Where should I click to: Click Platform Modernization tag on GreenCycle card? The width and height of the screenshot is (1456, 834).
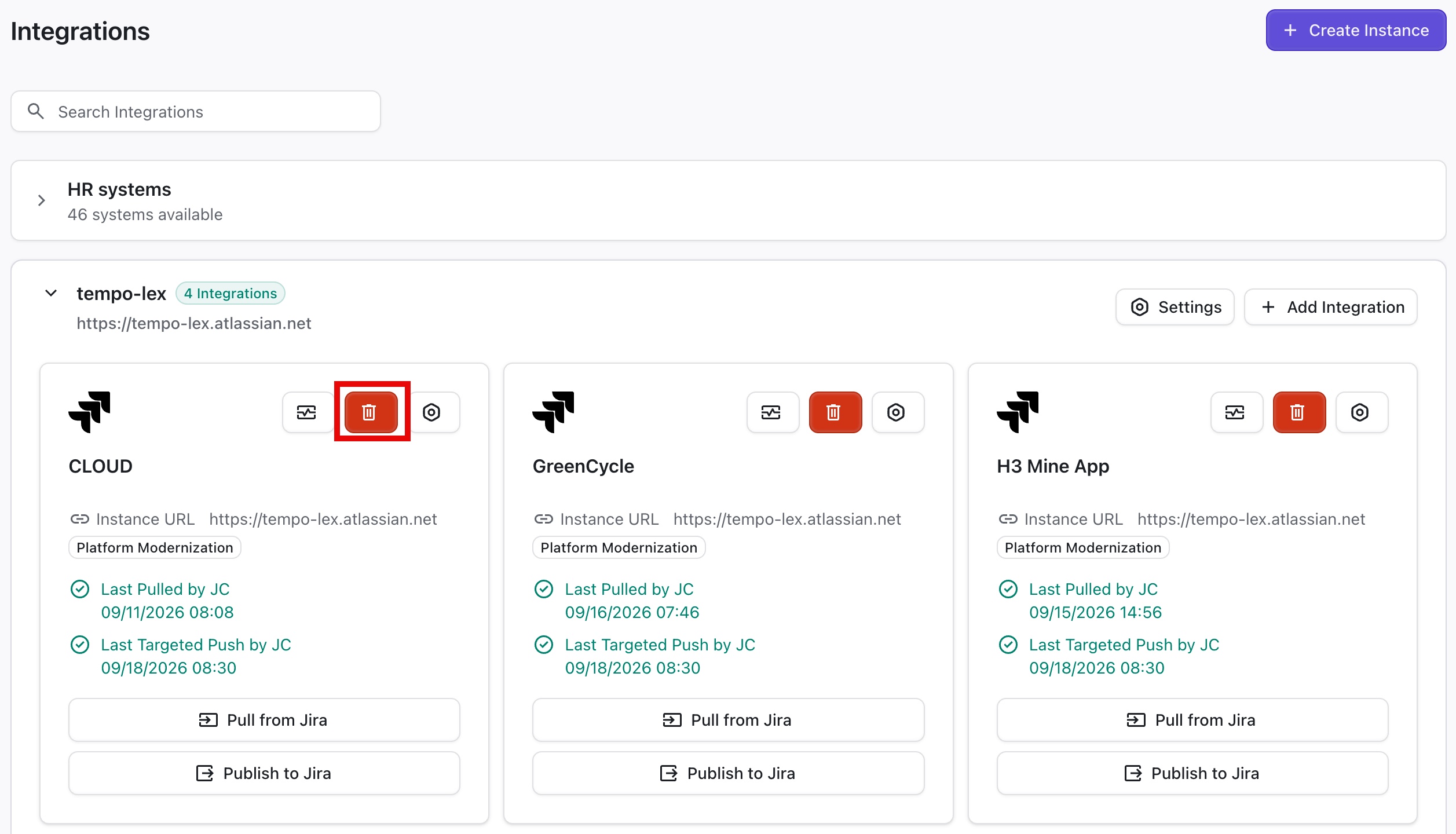619,547
